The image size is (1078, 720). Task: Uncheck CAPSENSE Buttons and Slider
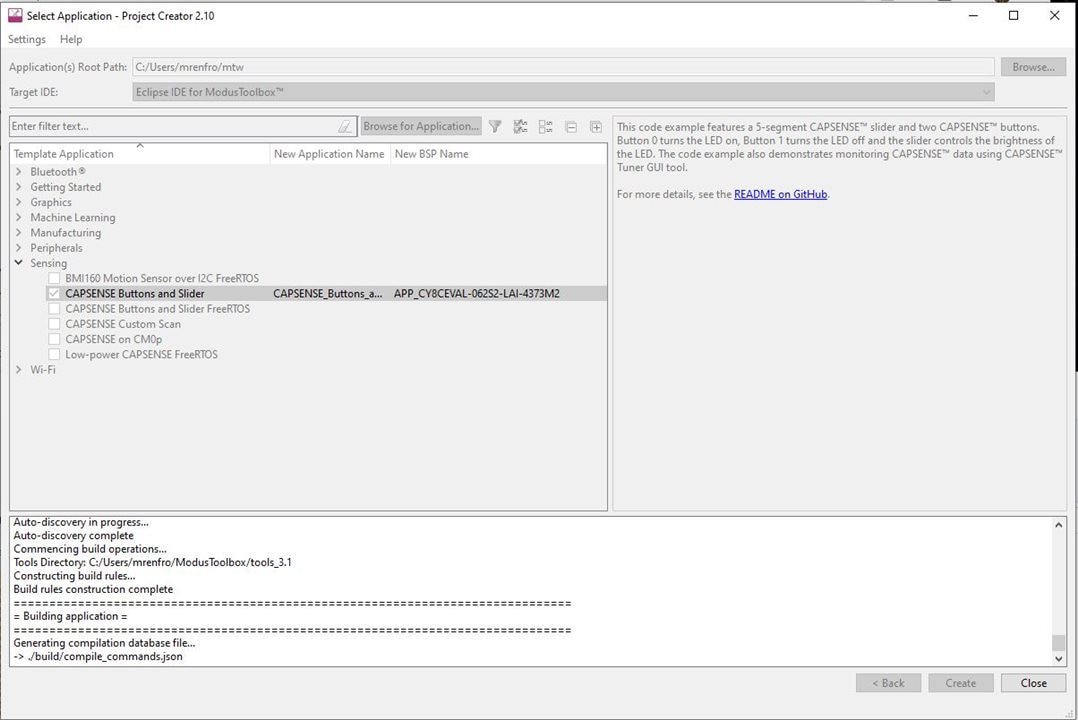(x=54, y=294)
